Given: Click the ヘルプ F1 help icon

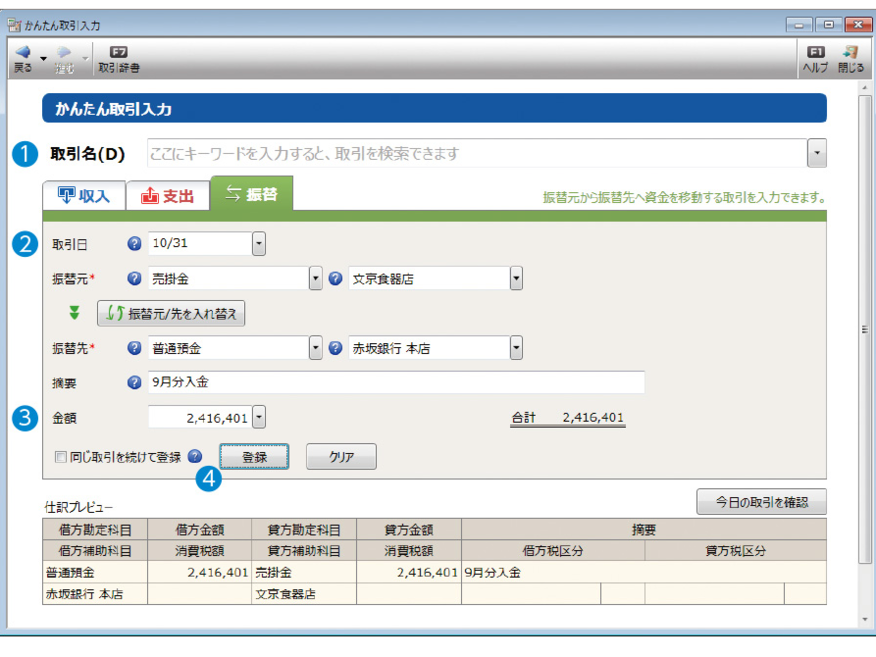Looking at the screenshot, I should coord(815,52).
